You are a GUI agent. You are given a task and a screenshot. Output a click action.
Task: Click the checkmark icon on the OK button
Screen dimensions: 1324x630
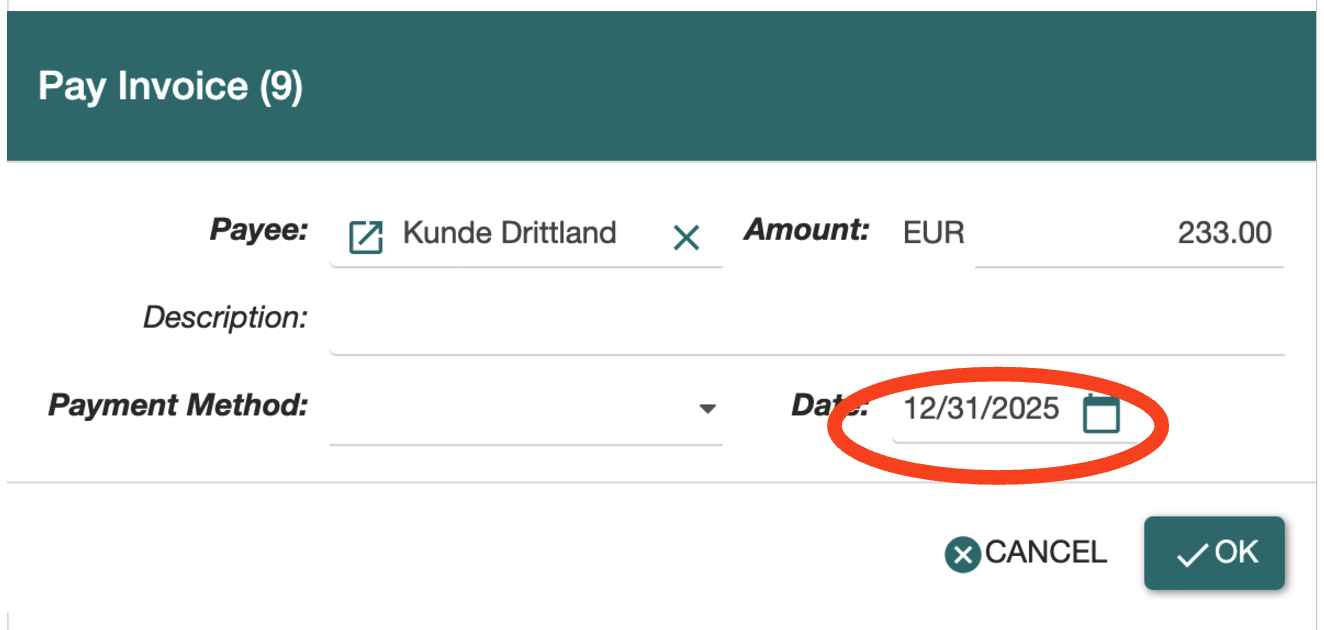[1192, 556]
